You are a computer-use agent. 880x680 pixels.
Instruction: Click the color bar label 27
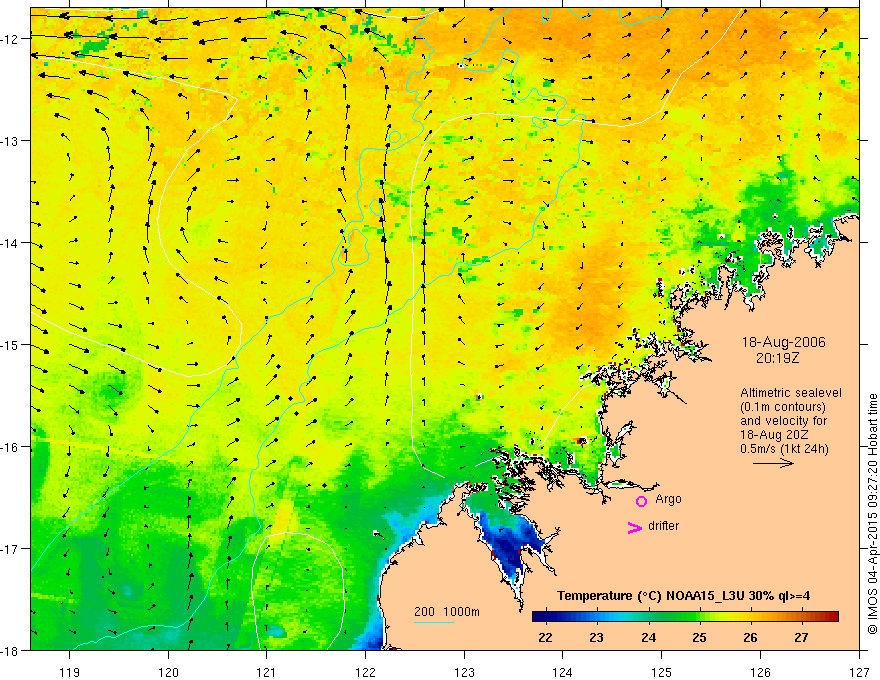tap(801, 638)
